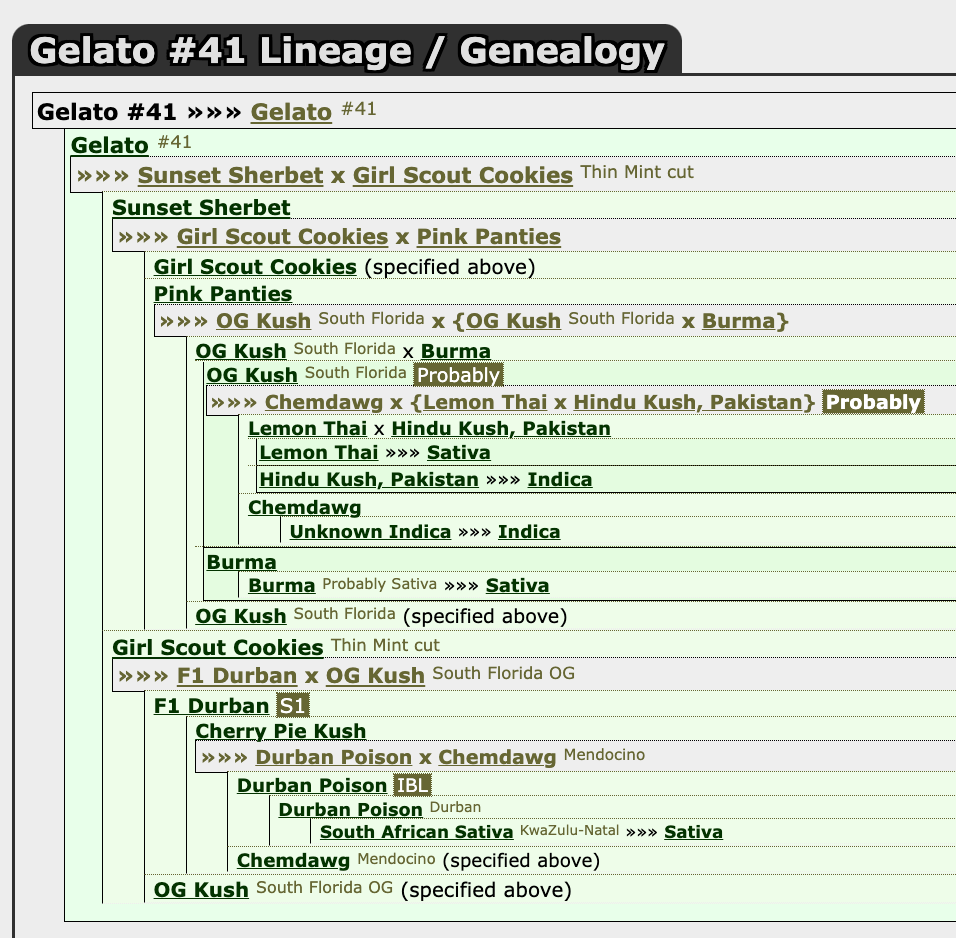Image resolution: width=956 pixels, height=938 pixels.
Task: Click OG Kush South Florida Probably entry
Action: coord(252,375)
